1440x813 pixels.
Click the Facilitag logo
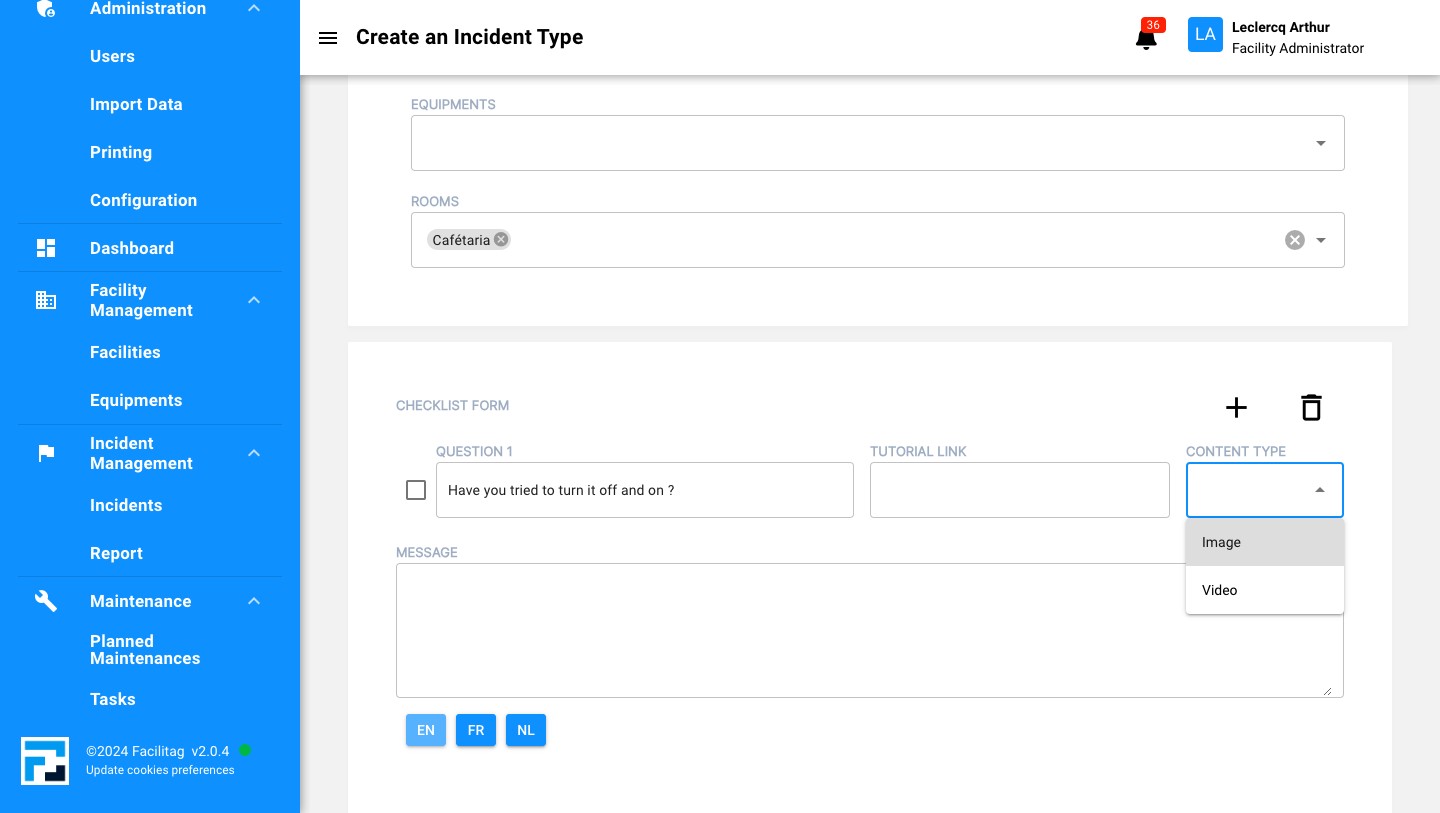pos(45,761)
